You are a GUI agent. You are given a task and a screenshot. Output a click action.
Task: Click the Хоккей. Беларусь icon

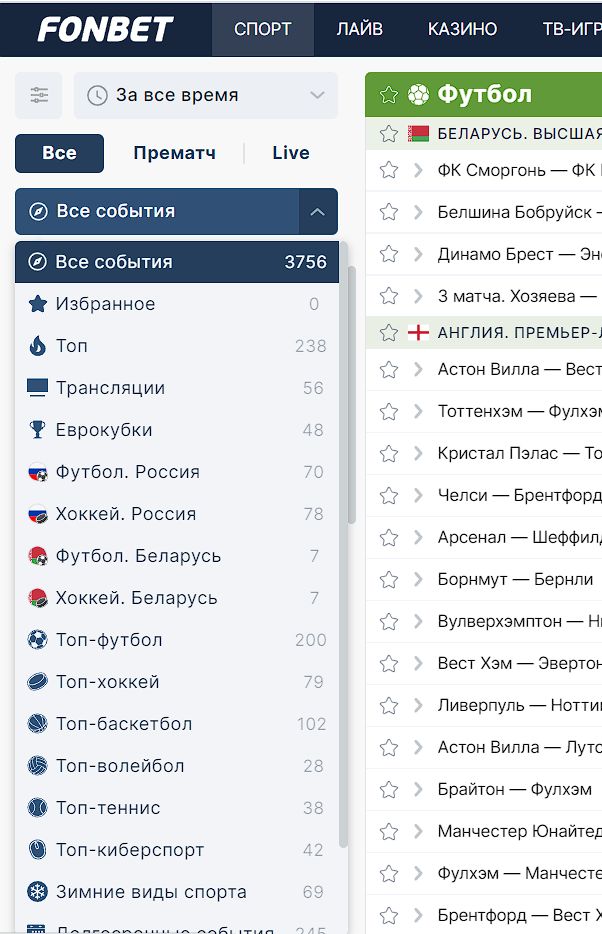38,597
